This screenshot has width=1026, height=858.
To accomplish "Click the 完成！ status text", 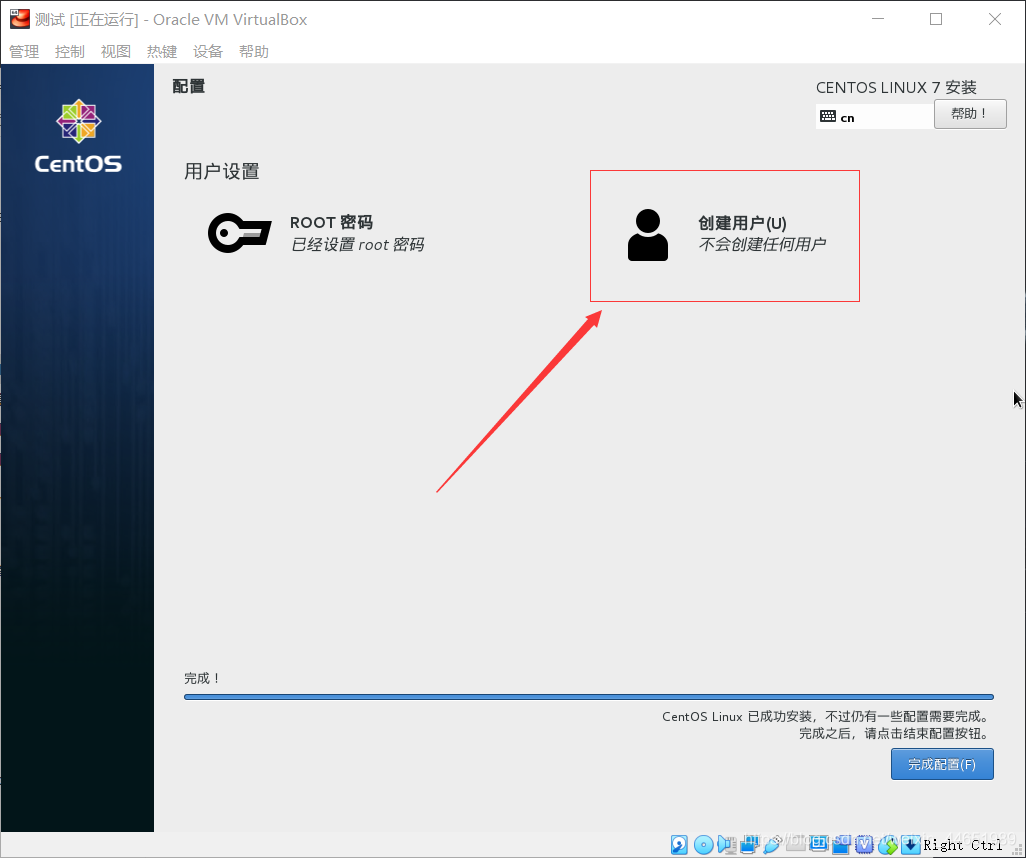I will tap(202, 678).
